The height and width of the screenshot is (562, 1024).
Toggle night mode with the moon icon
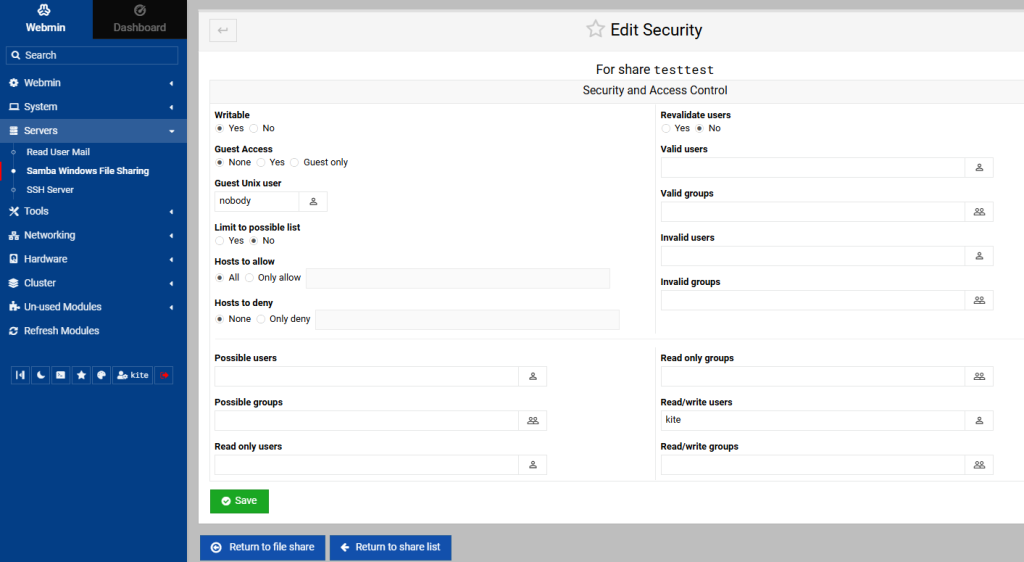click(41, 375)
